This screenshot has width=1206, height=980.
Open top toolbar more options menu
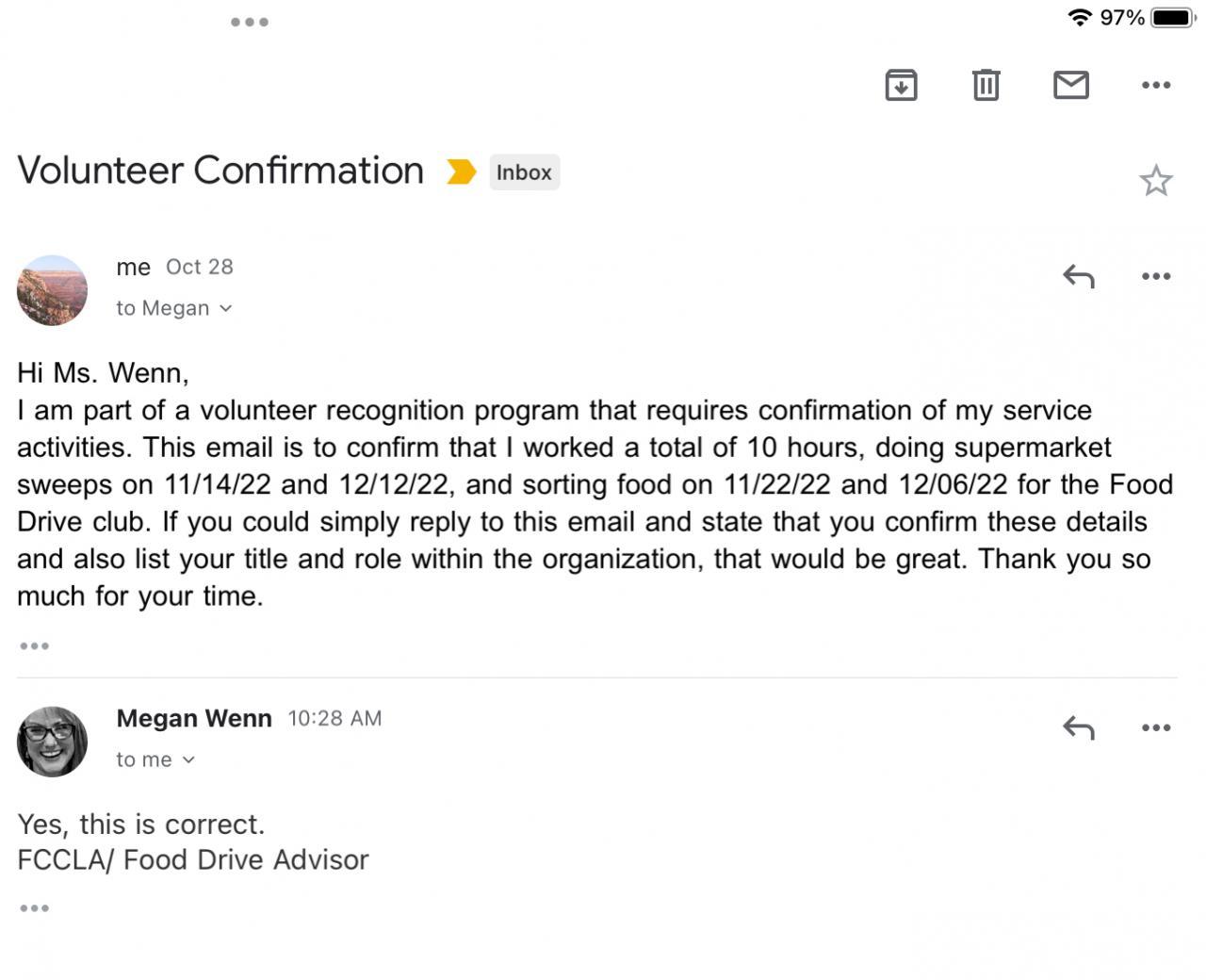[1155, 86]
